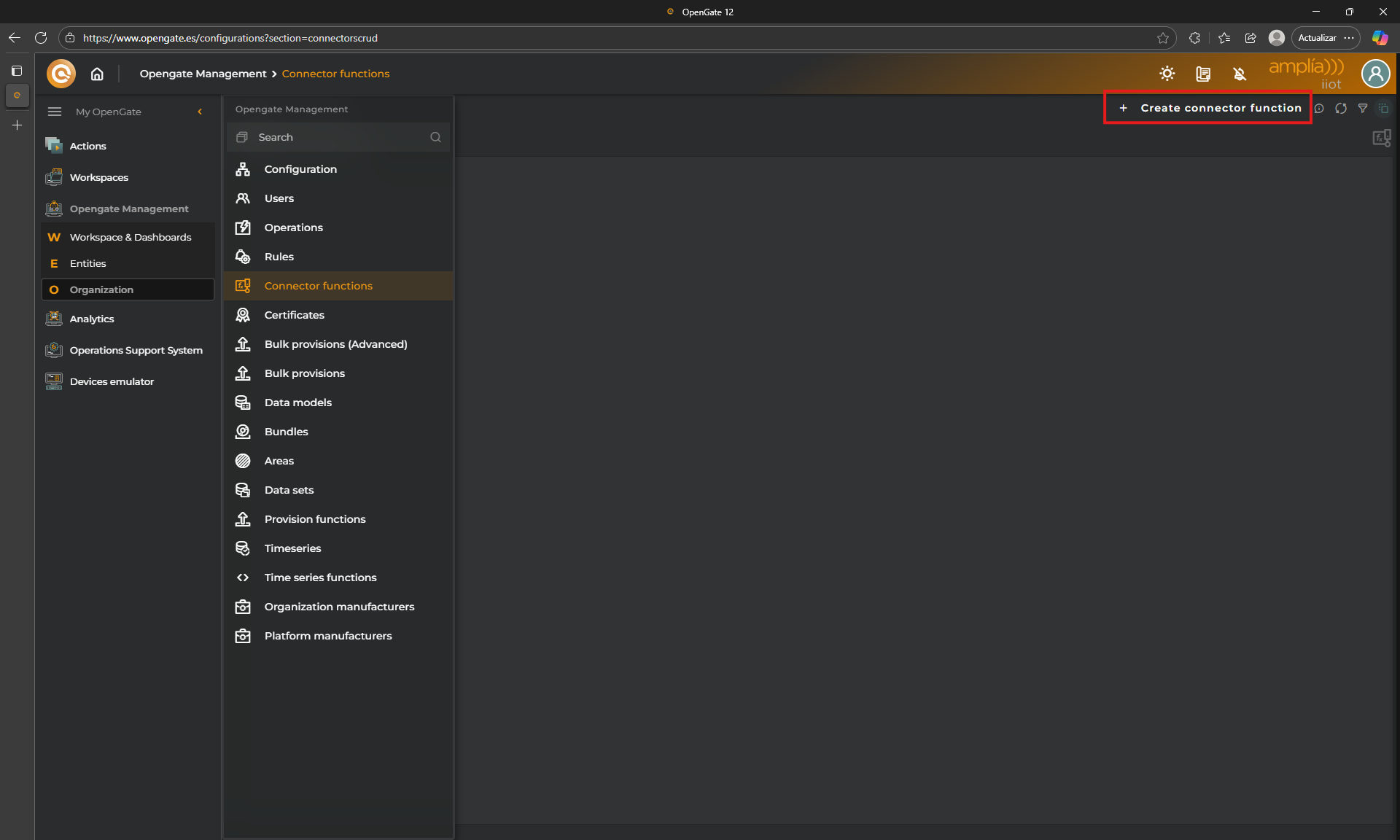The height and width of the screenshot is (840, 1400).
Task: Click Create connector function button
Action: pos(1208,108)
